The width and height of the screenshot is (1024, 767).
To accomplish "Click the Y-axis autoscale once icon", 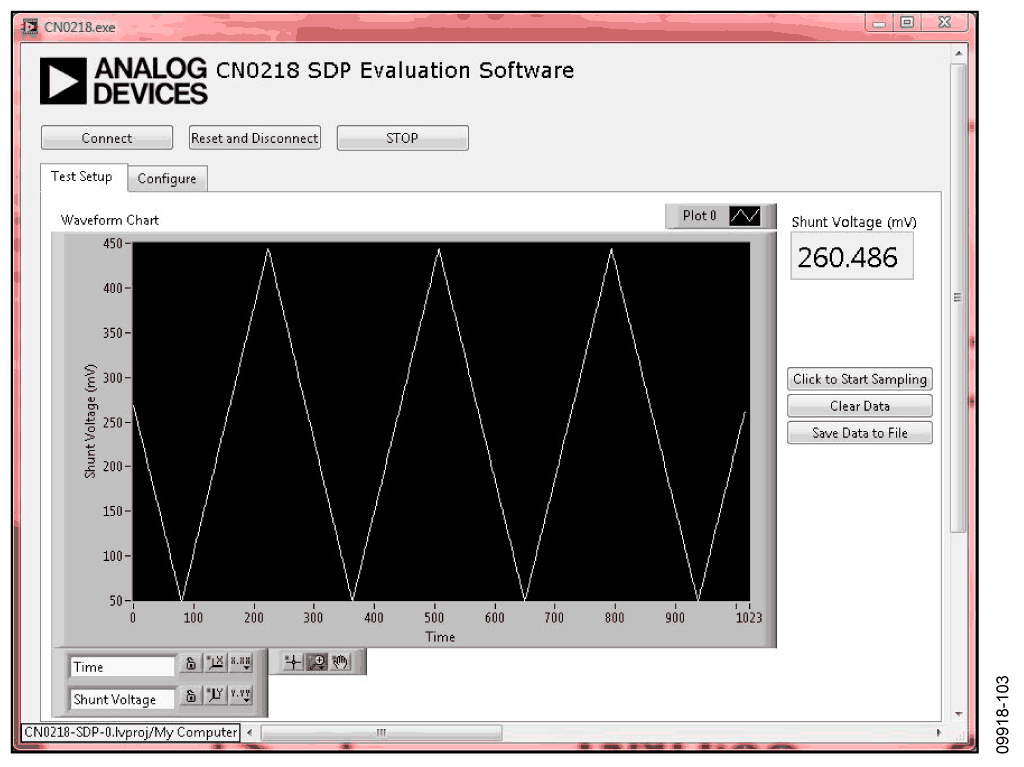I will [x=215, y=697].
